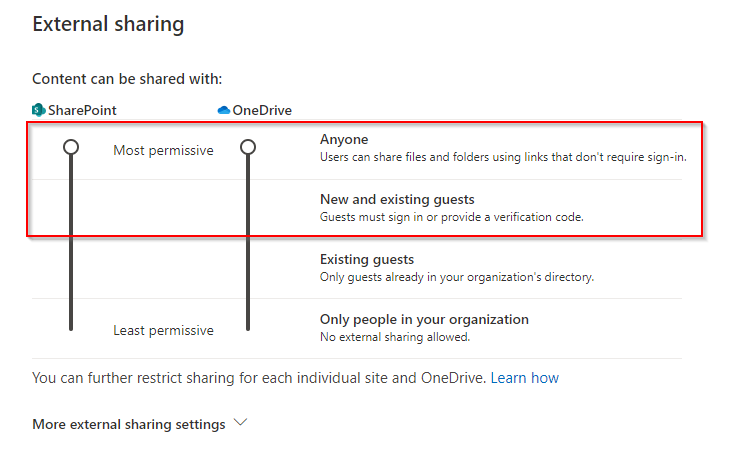
Task: Click the SharePoint logo icon
Action: 39,110
